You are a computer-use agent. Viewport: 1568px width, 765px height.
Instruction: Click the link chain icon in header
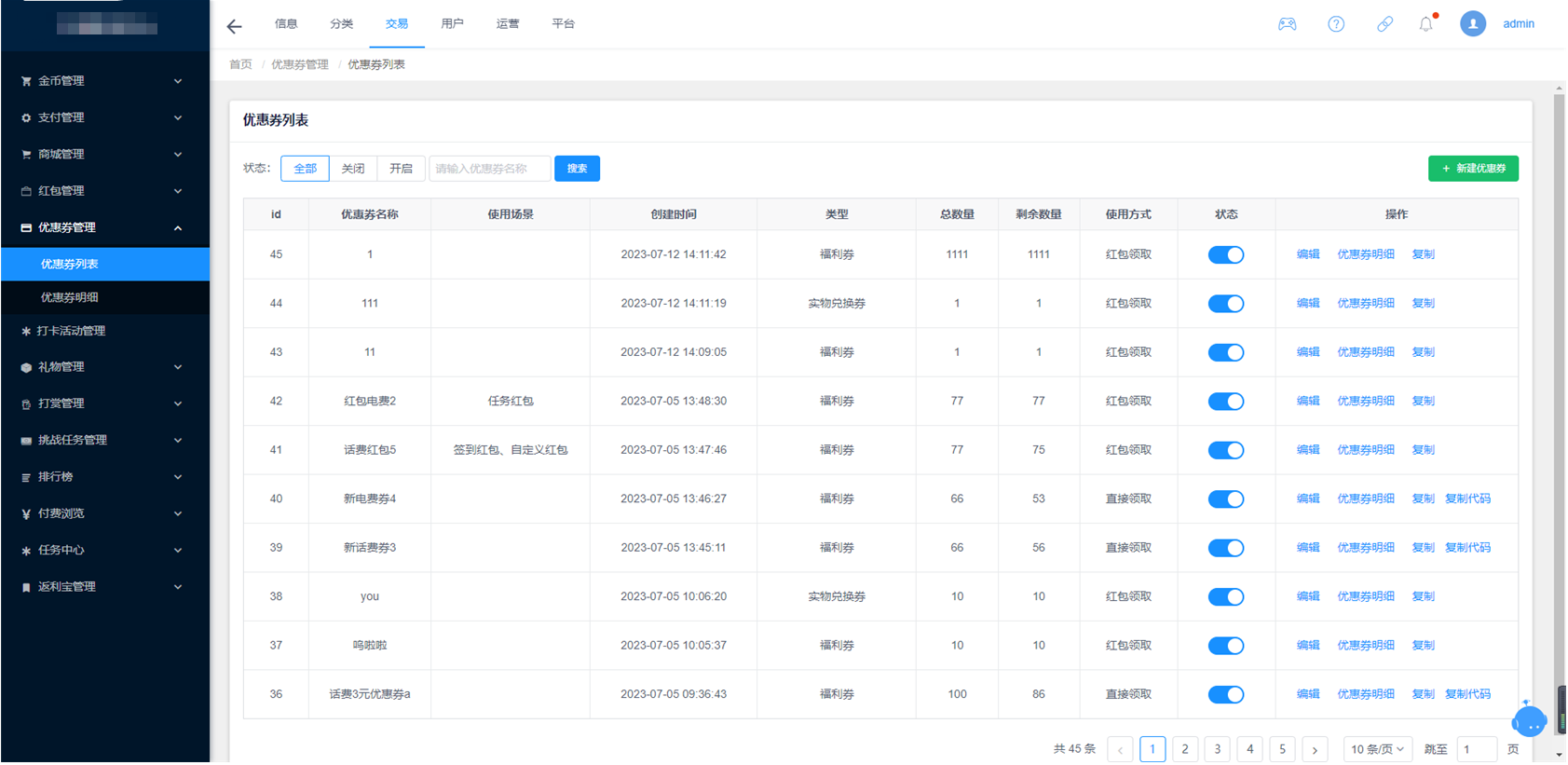[1384, 24]
